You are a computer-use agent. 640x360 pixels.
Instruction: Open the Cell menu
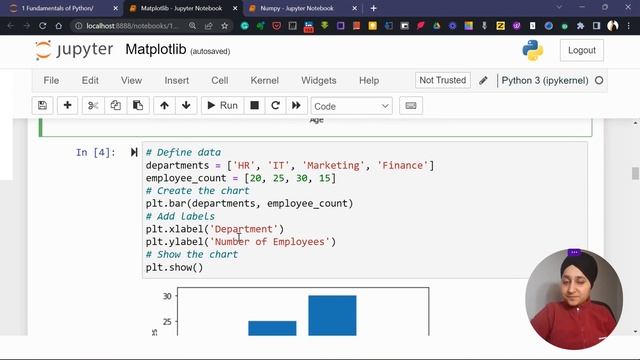pos(220,80)
